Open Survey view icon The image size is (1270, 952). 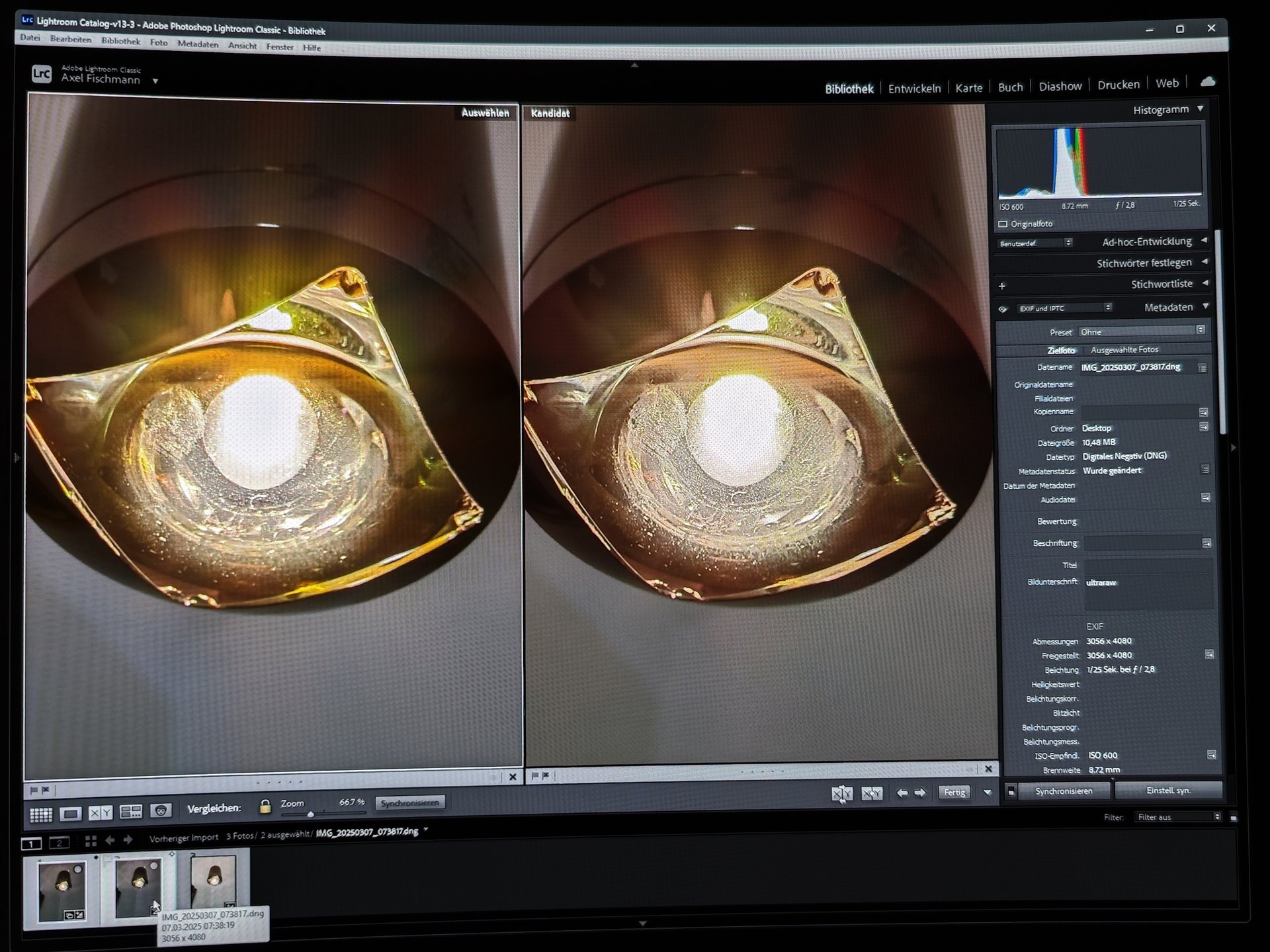pyautogui.click(x=131, y=812)
